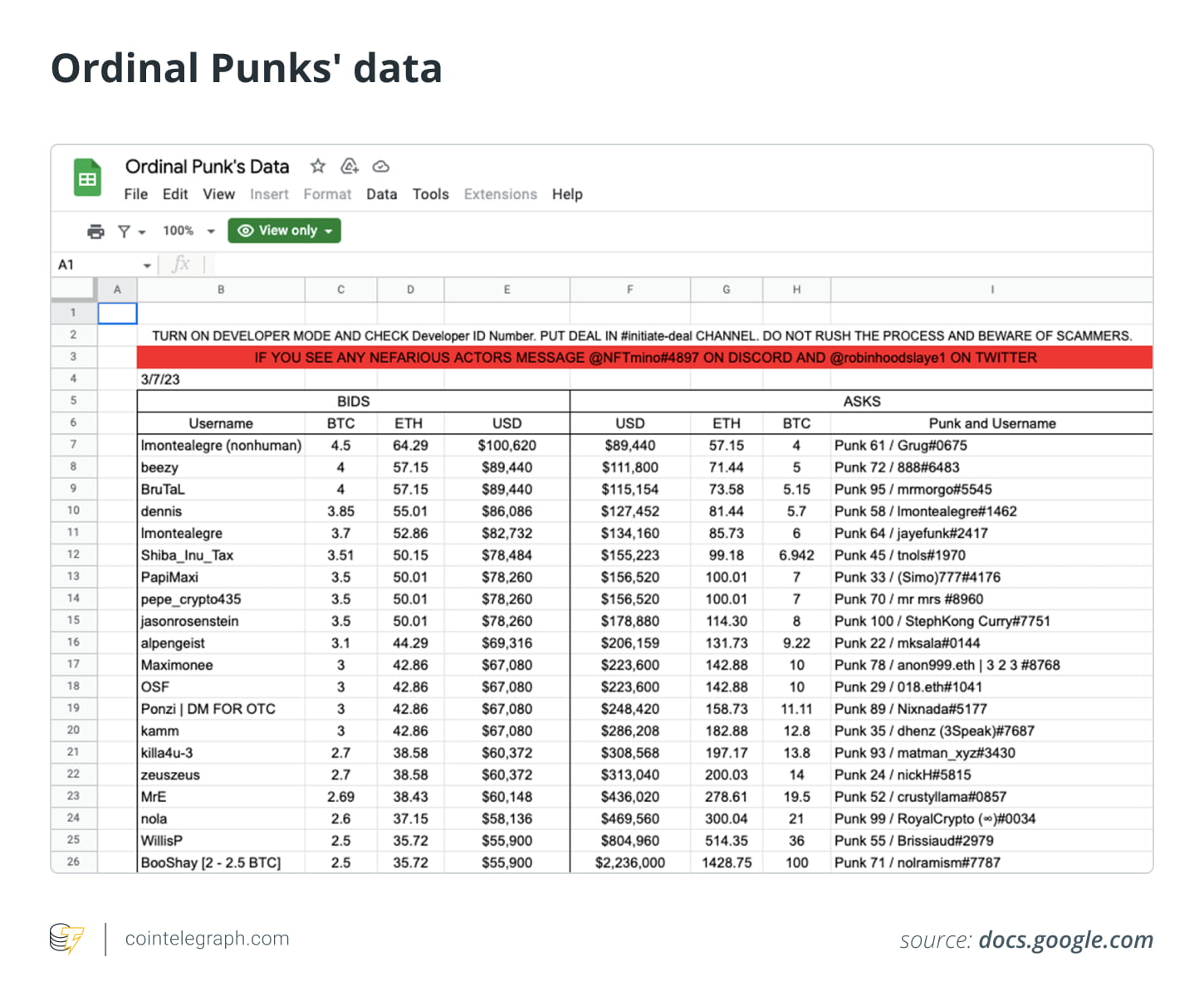1204x1006 pixels.
Task: Click the BIDS section header
Action: click(353, 401)
